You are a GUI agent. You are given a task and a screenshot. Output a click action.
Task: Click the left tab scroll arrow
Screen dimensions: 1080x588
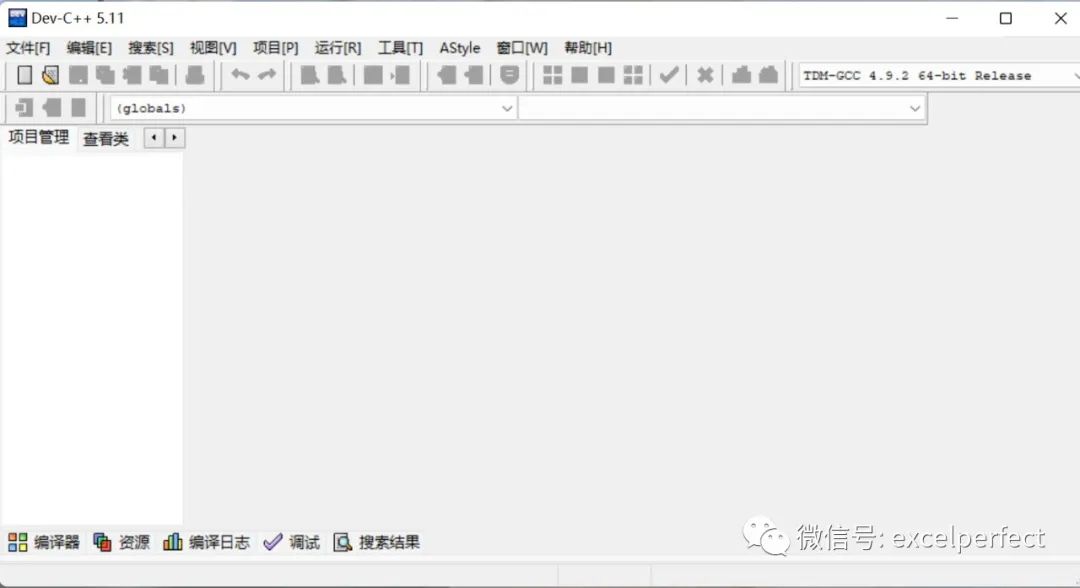(154, 138)
